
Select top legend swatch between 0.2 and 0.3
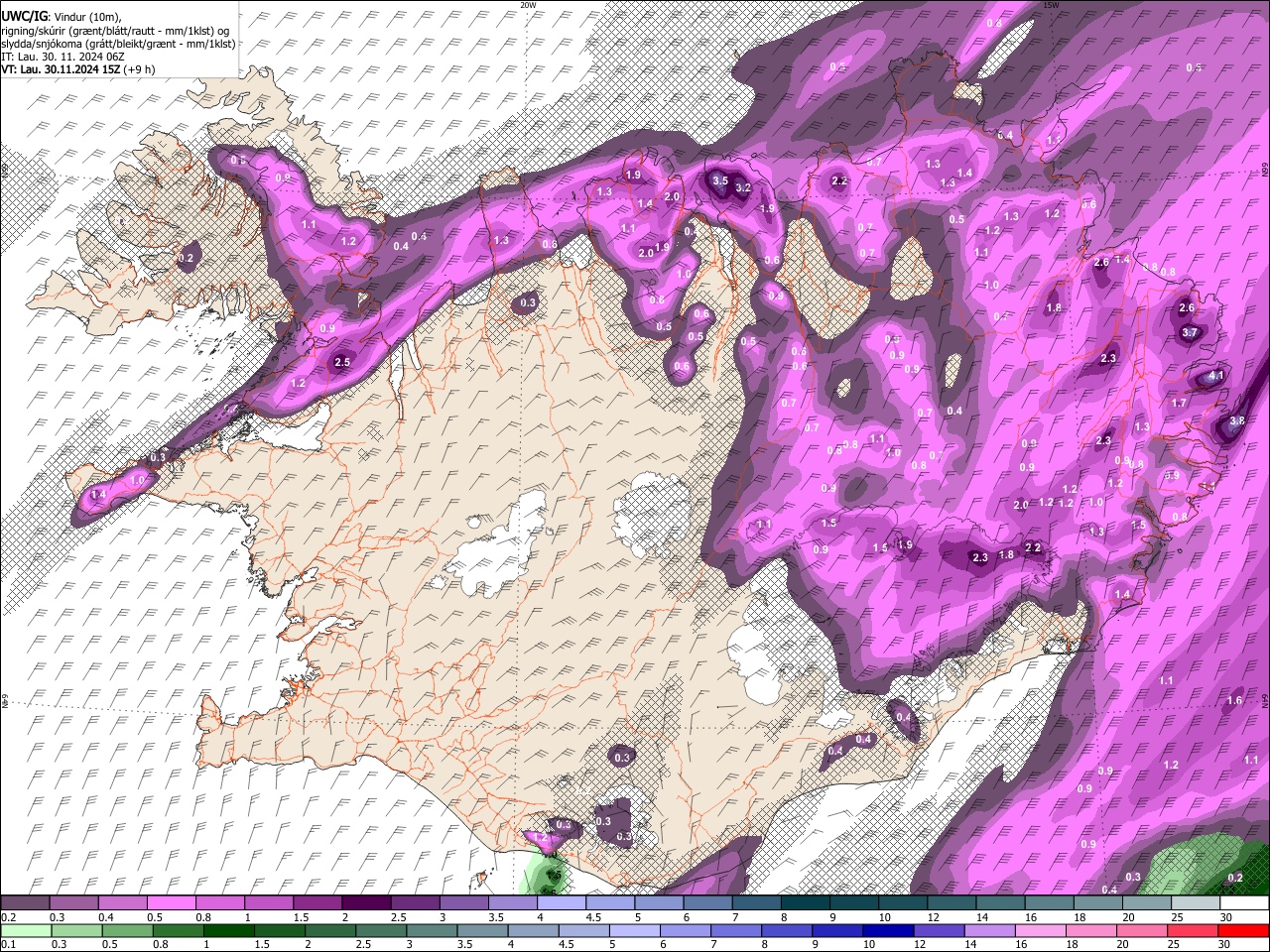click(25, 903)
